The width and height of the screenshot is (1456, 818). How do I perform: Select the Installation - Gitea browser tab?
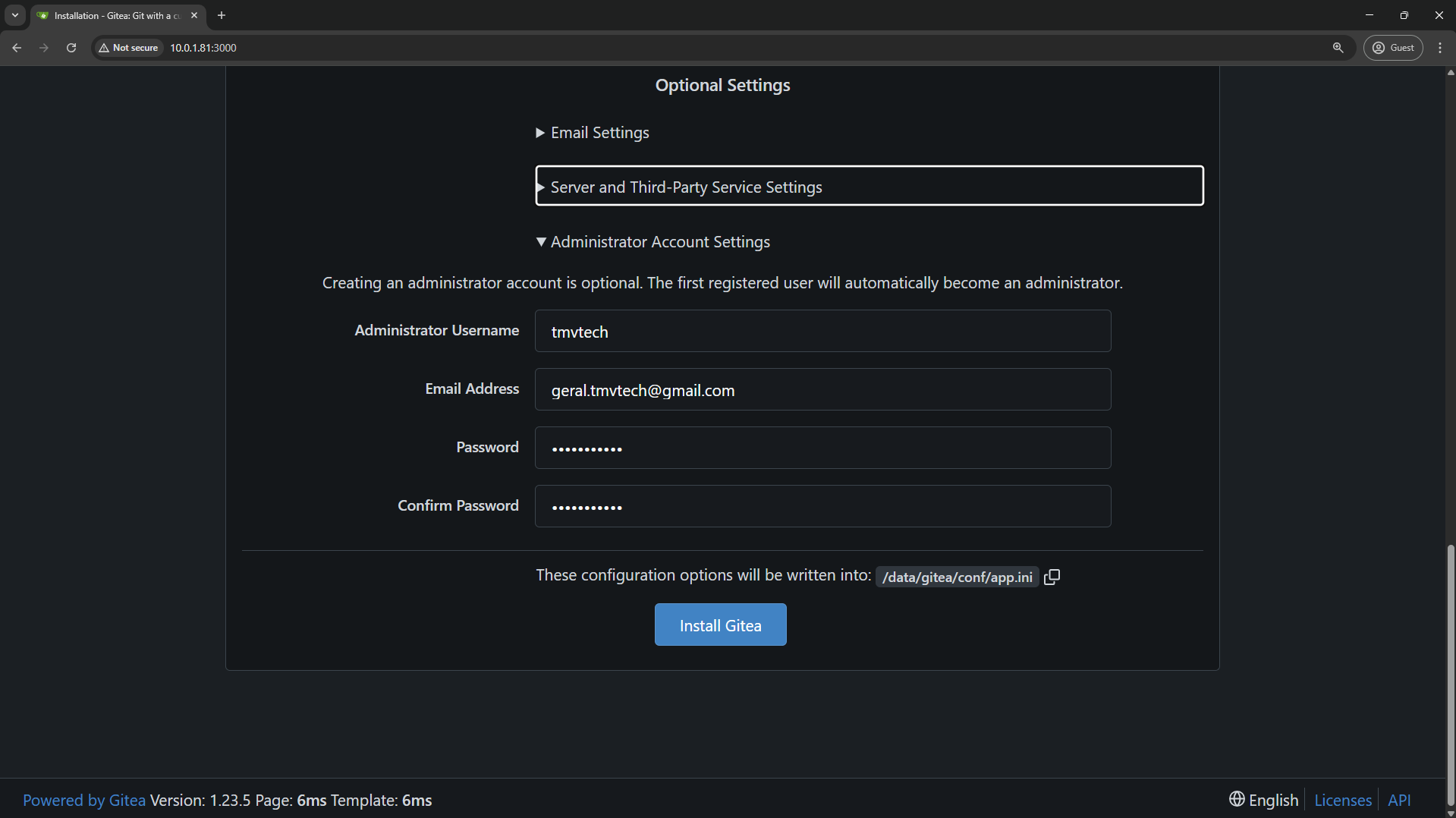point(118,15)
